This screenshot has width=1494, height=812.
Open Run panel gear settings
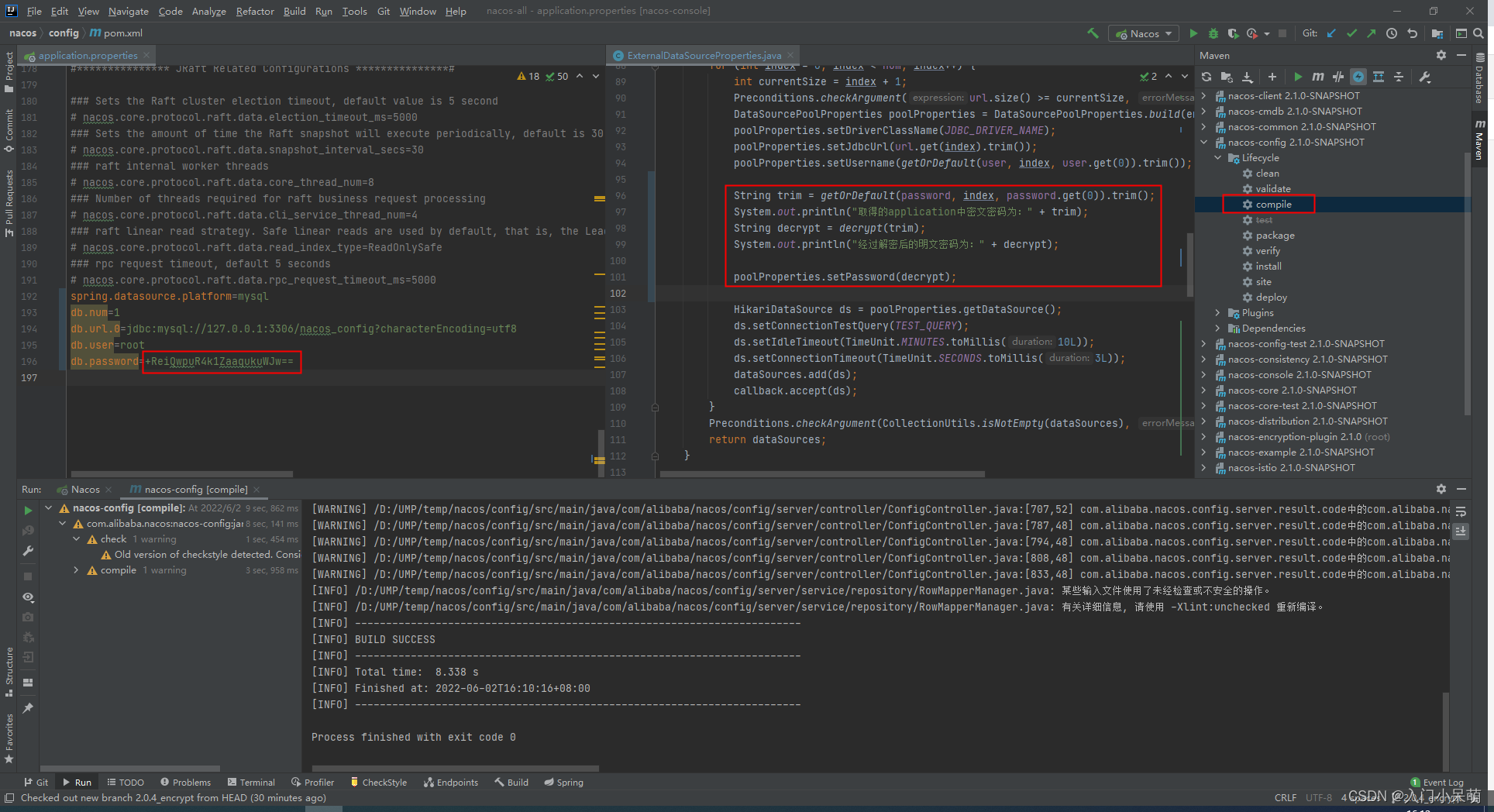coord(1441,489)
